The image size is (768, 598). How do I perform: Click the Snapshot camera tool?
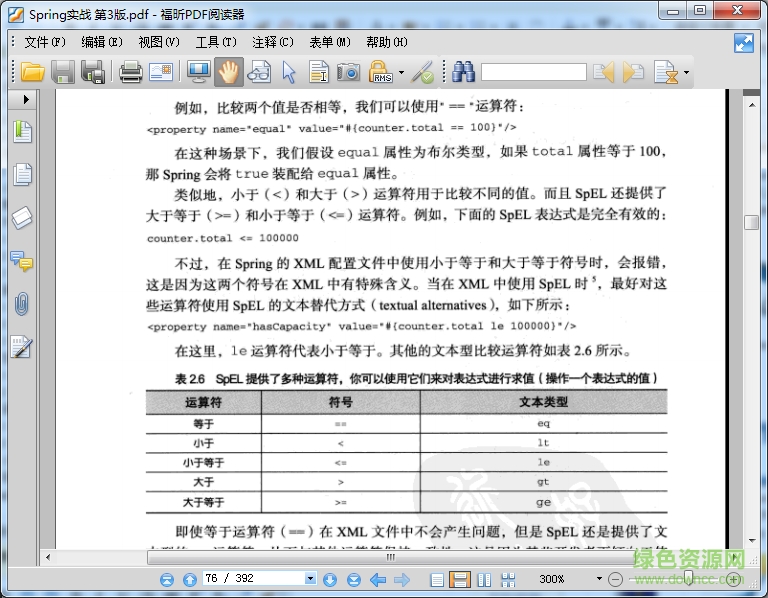[x=348, y=72]
